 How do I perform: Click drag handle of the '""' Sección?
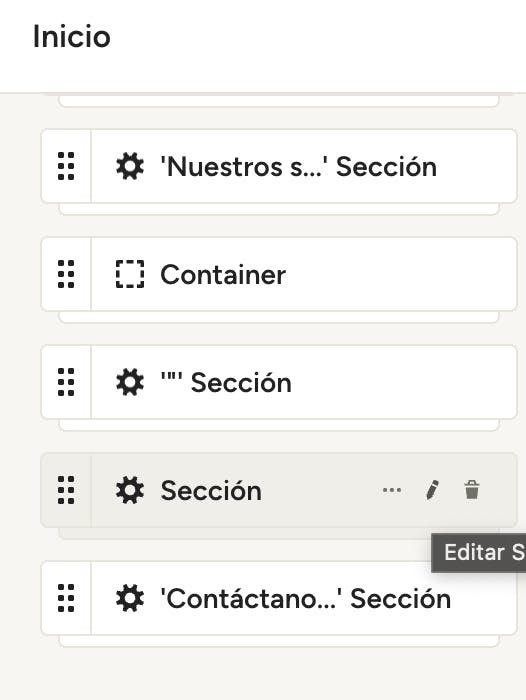pyautogui.click(x=66, y=382)
